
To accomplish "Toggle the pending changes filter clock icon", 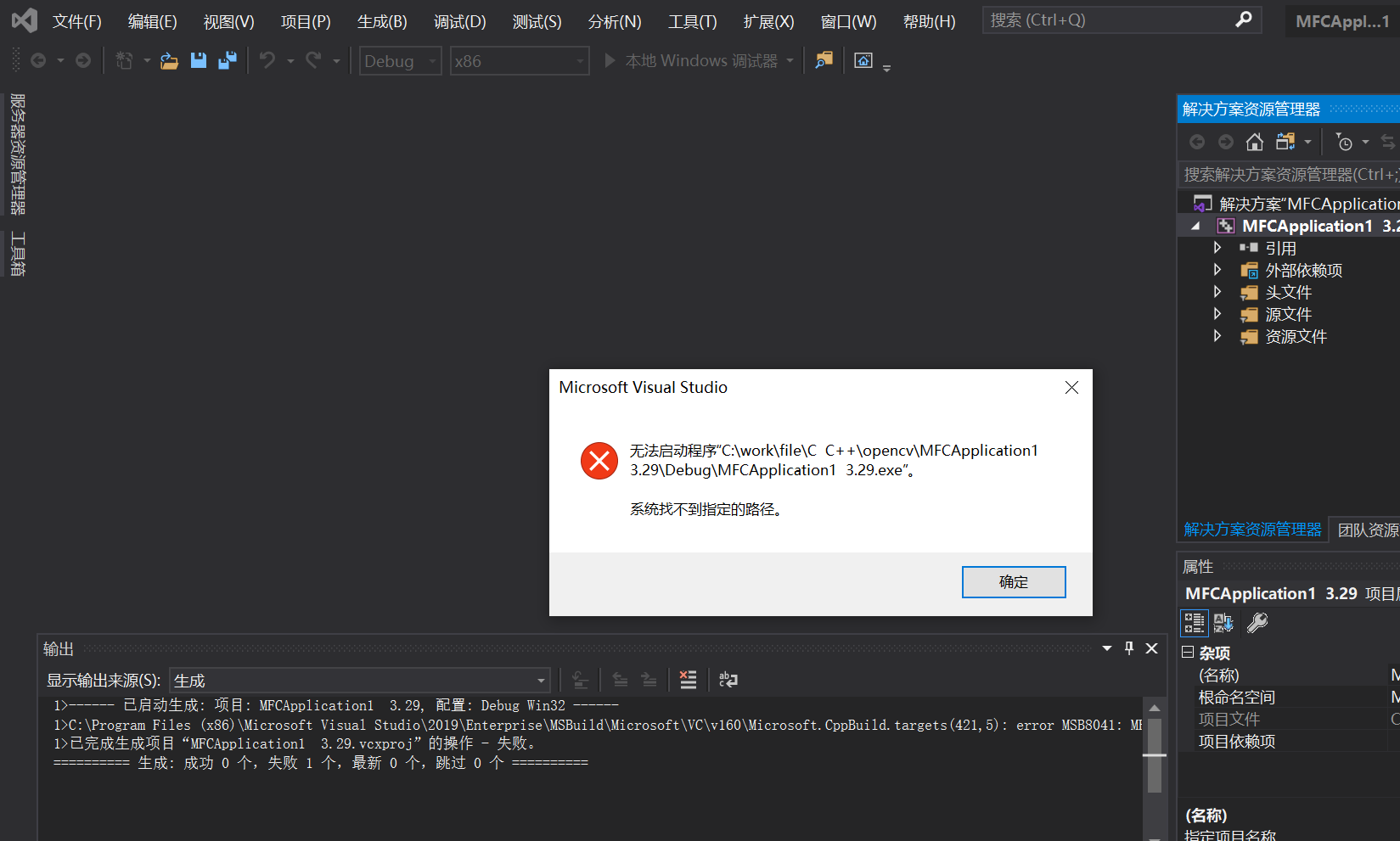I will tap(1347, 142).
